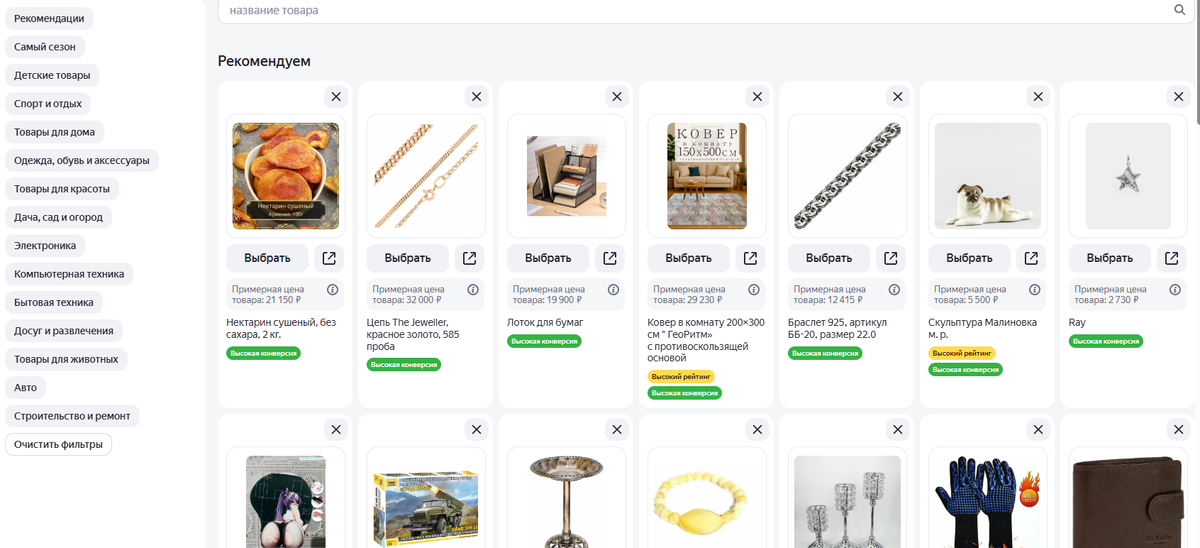Dismiss the Лоток для бумаг card
The height and width of the screenshot is (548, 1200).
(617, 96)
